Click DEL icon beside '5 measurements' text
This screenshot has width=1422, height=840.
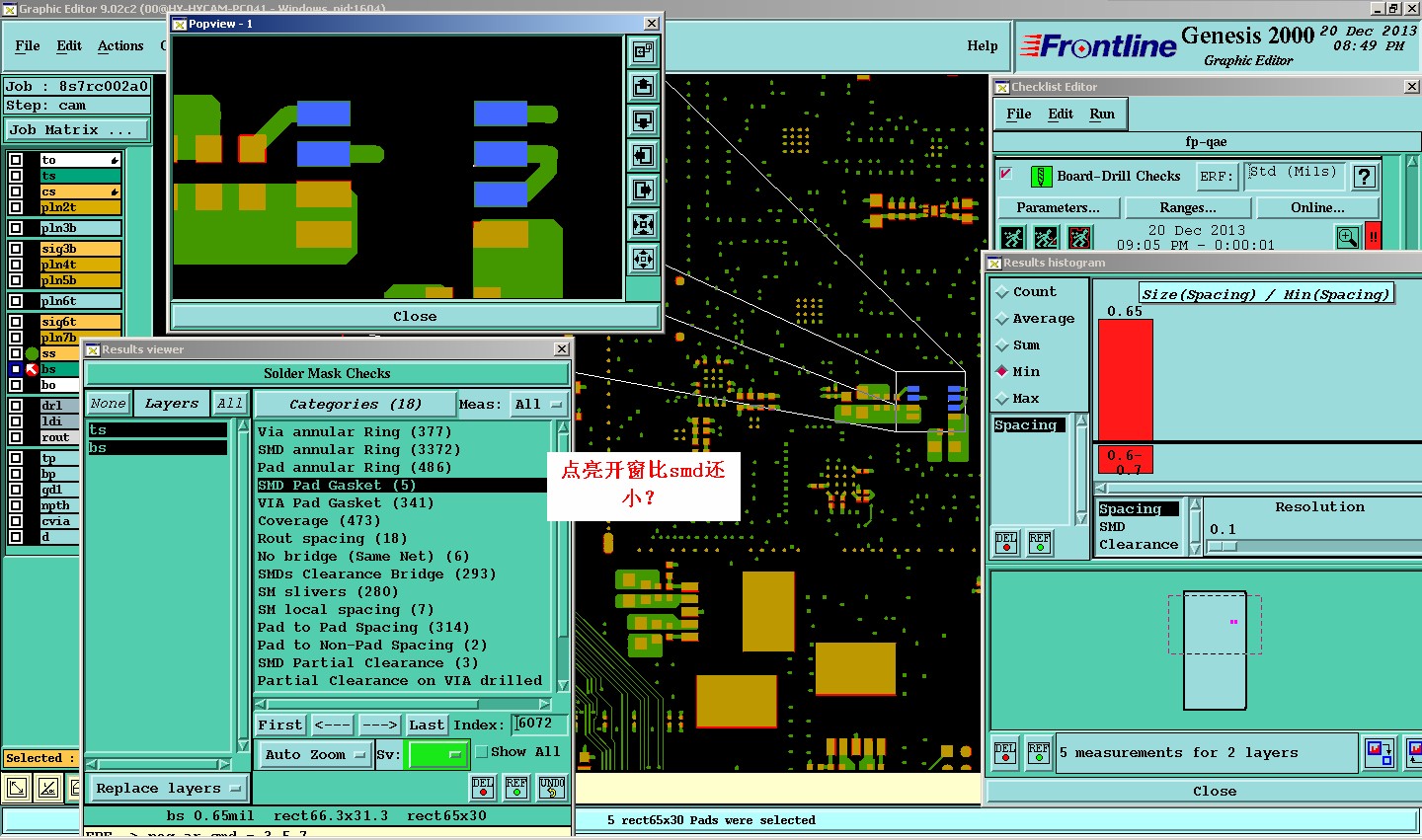pyautogui.click(x=1005, y=753)
